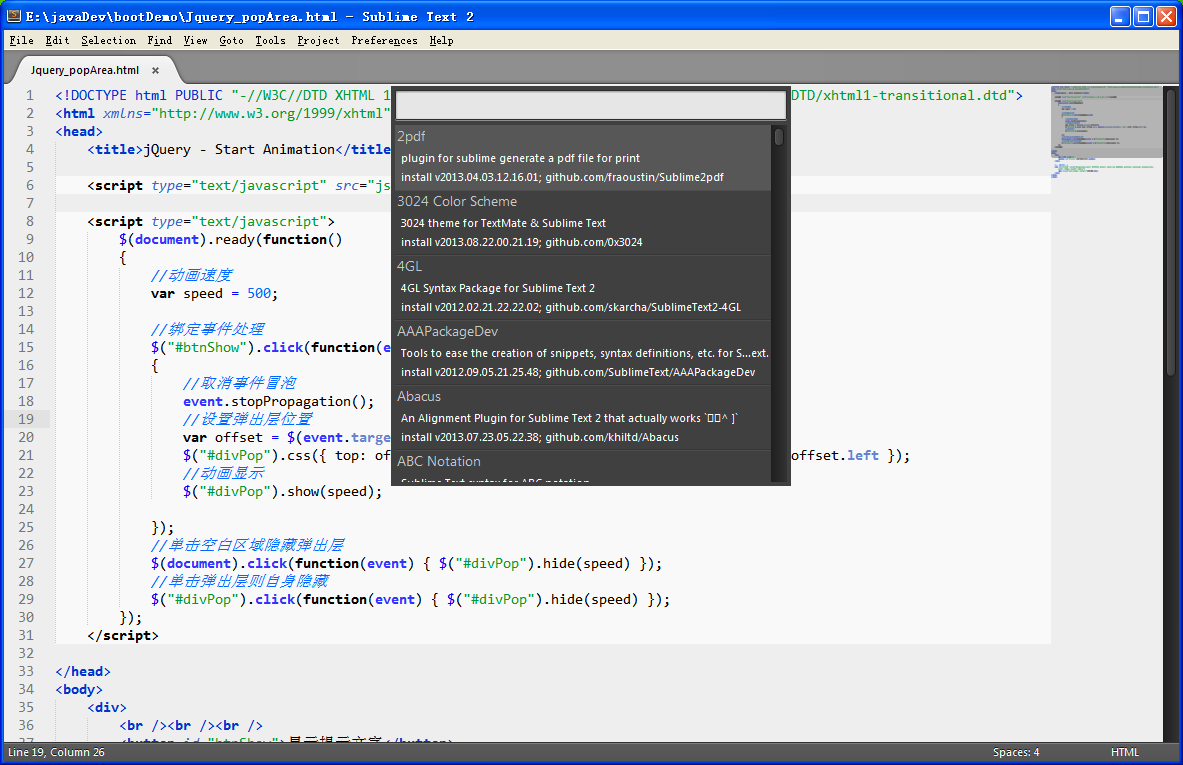Open the Help menu
1183x765 pixels.
point(441,41)
